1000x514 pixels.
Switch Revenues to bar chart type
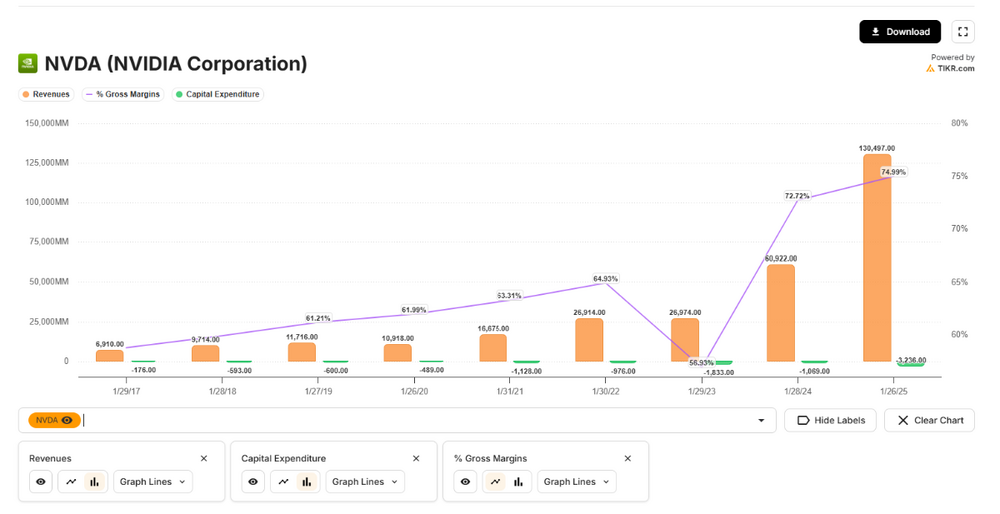pyautogui.click(x=94, y=481)
